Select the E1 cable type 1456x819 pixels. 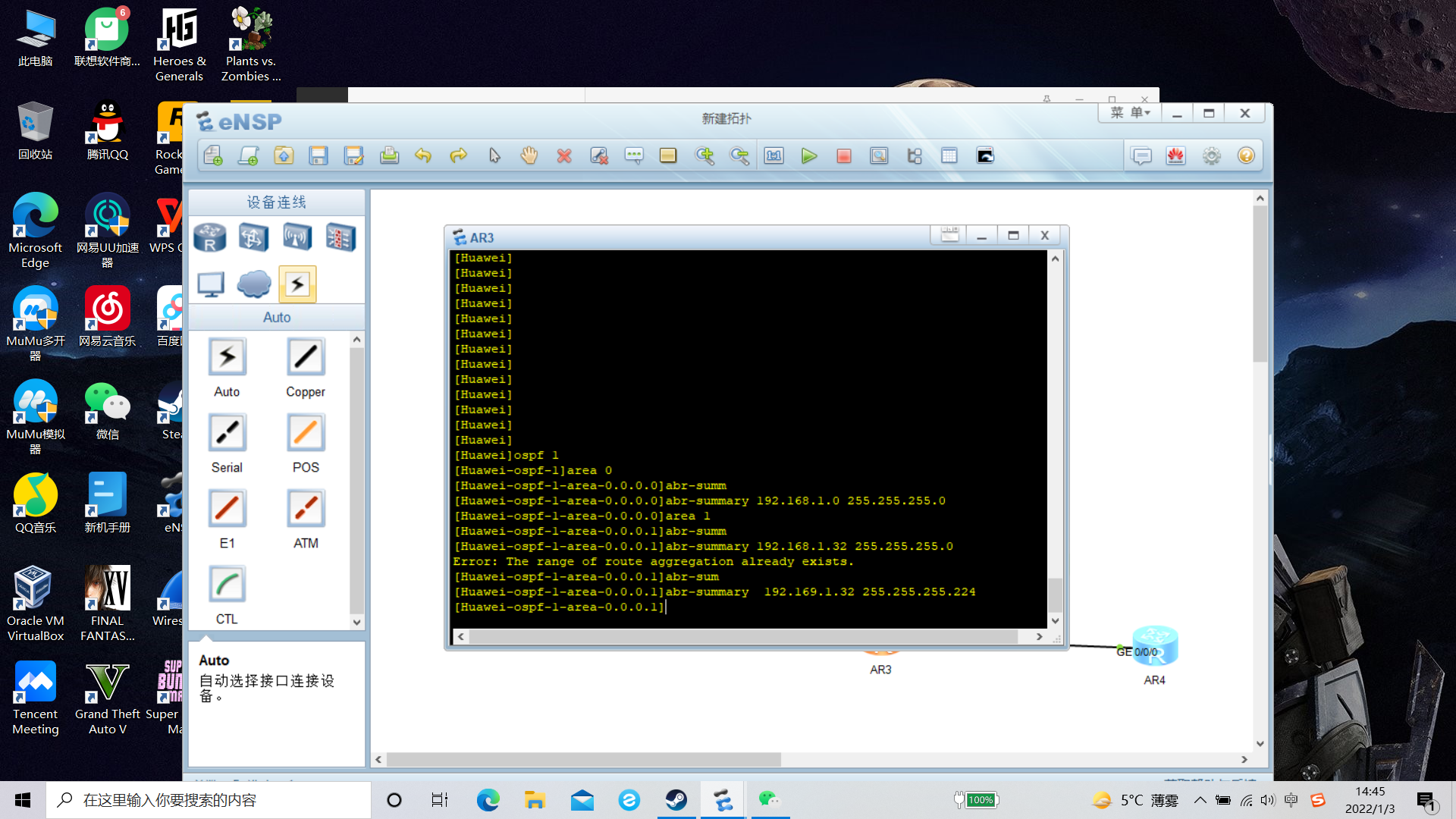[227, 519]
